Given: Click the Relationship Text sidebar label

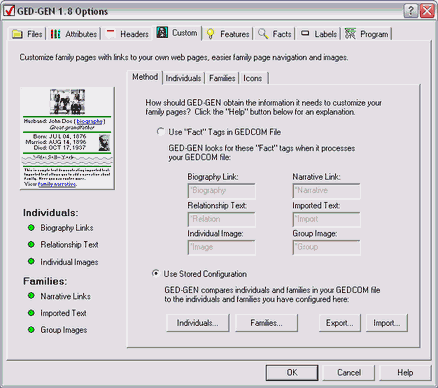Looking at the screenshot, I should click(69, 245).
